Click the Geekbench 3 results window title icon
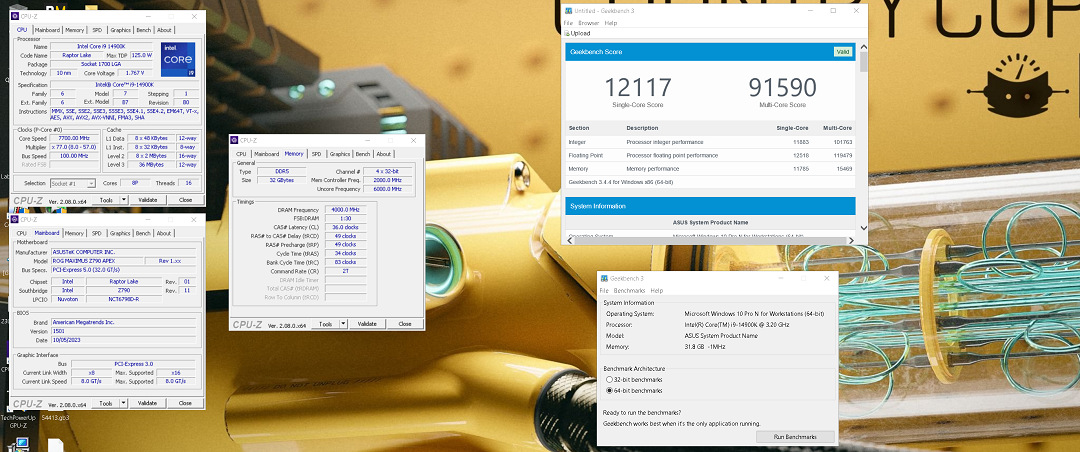1080x452 pixels. coord(568,11)
